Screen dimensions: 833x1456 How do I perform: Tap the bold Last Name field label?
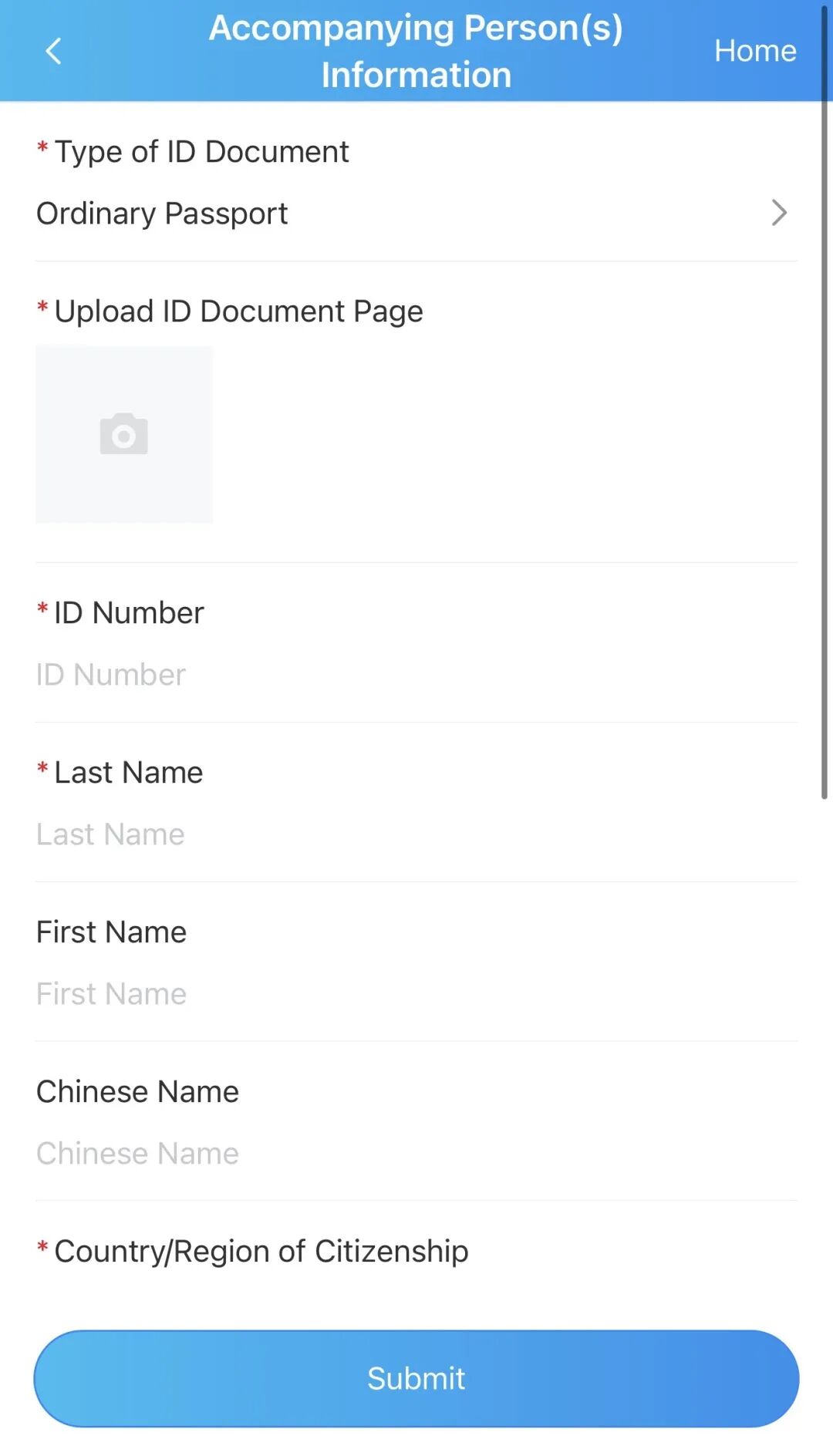[x=129, y=773]
